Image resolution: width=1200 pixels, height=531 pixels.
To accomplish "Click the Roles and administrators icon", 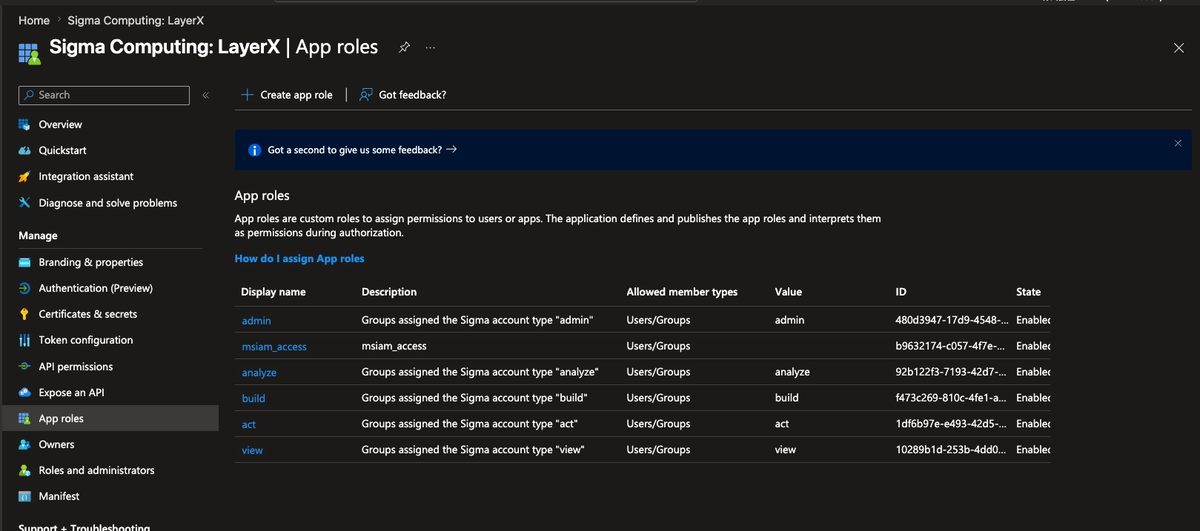I will [x=25, y=471].
